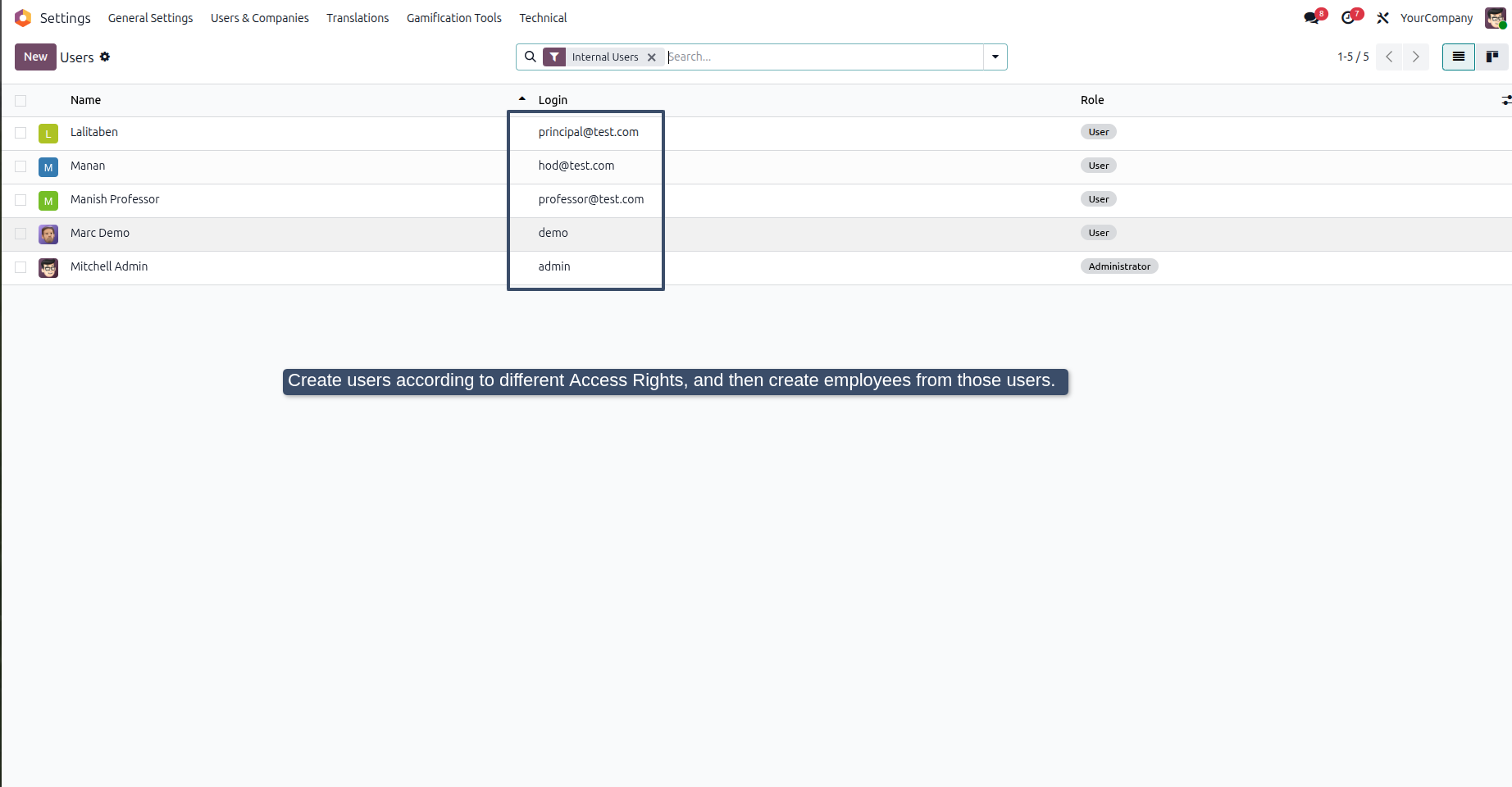This screenshot has height=787, width=1512.
Task: Go to next page of records
Action: (1415, 57)
